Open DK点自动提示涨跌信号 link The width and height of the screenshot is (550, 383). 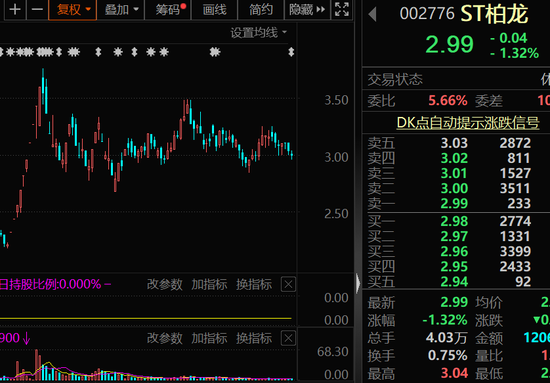click(x=468, y=123)
